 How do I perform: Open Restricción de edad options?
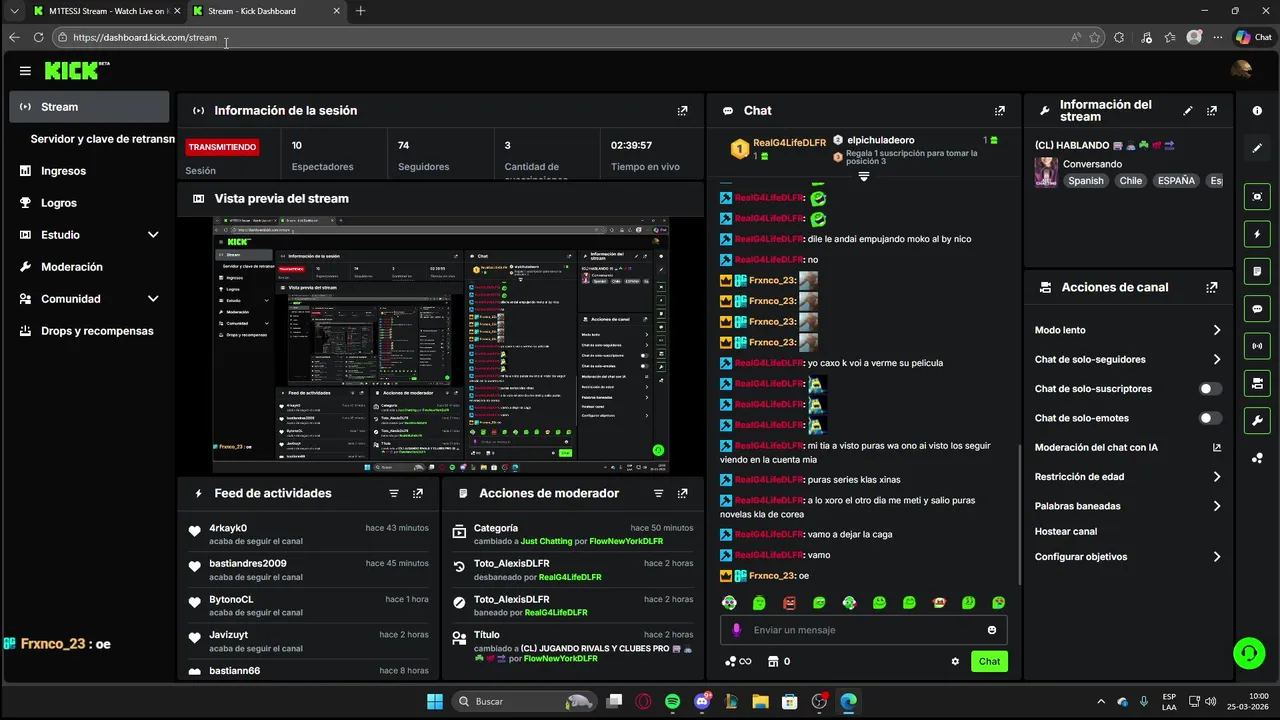(x=1128, y=477)
